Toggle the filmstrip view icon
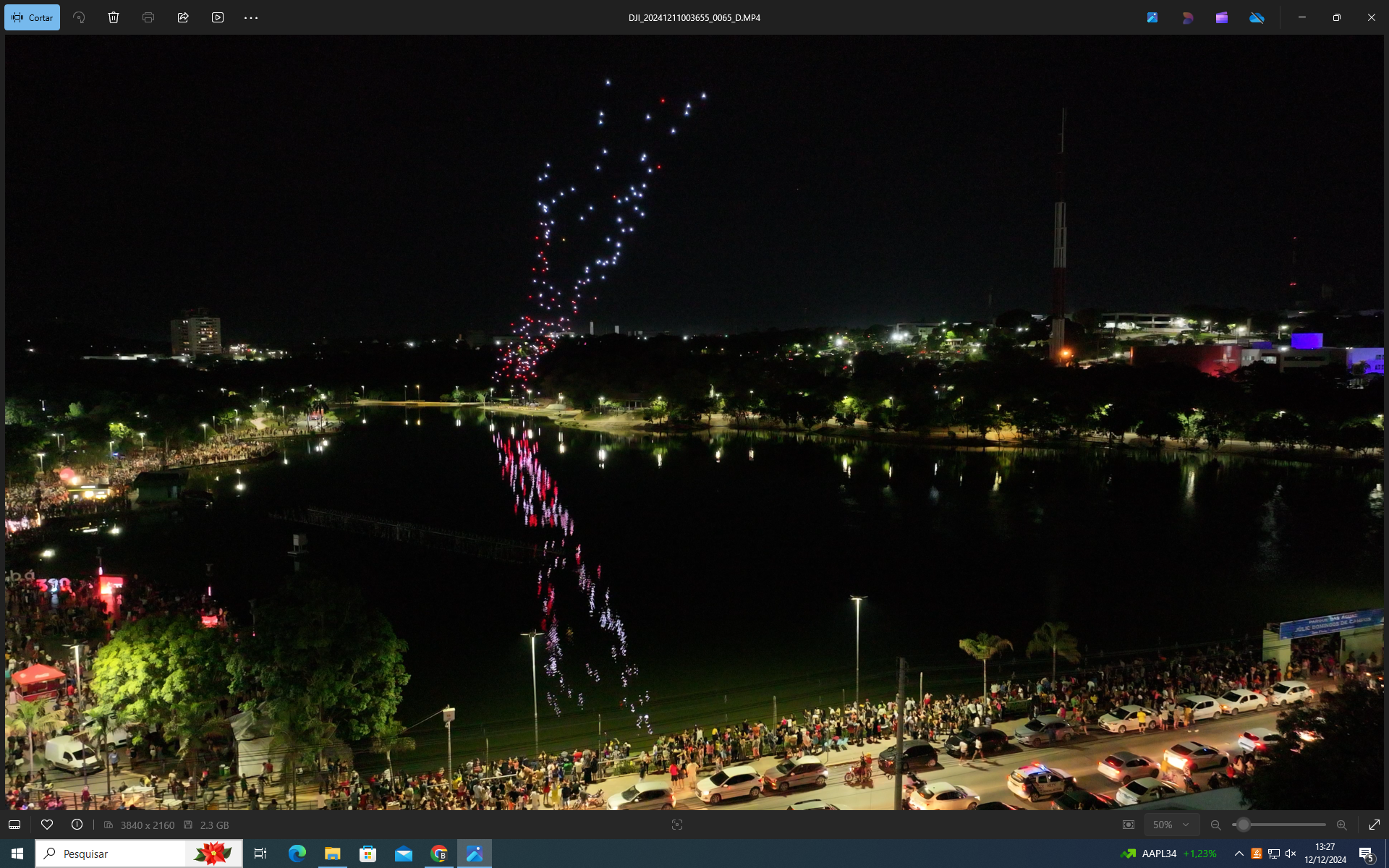The image size is (1389, 868). (x=14, y=825)
